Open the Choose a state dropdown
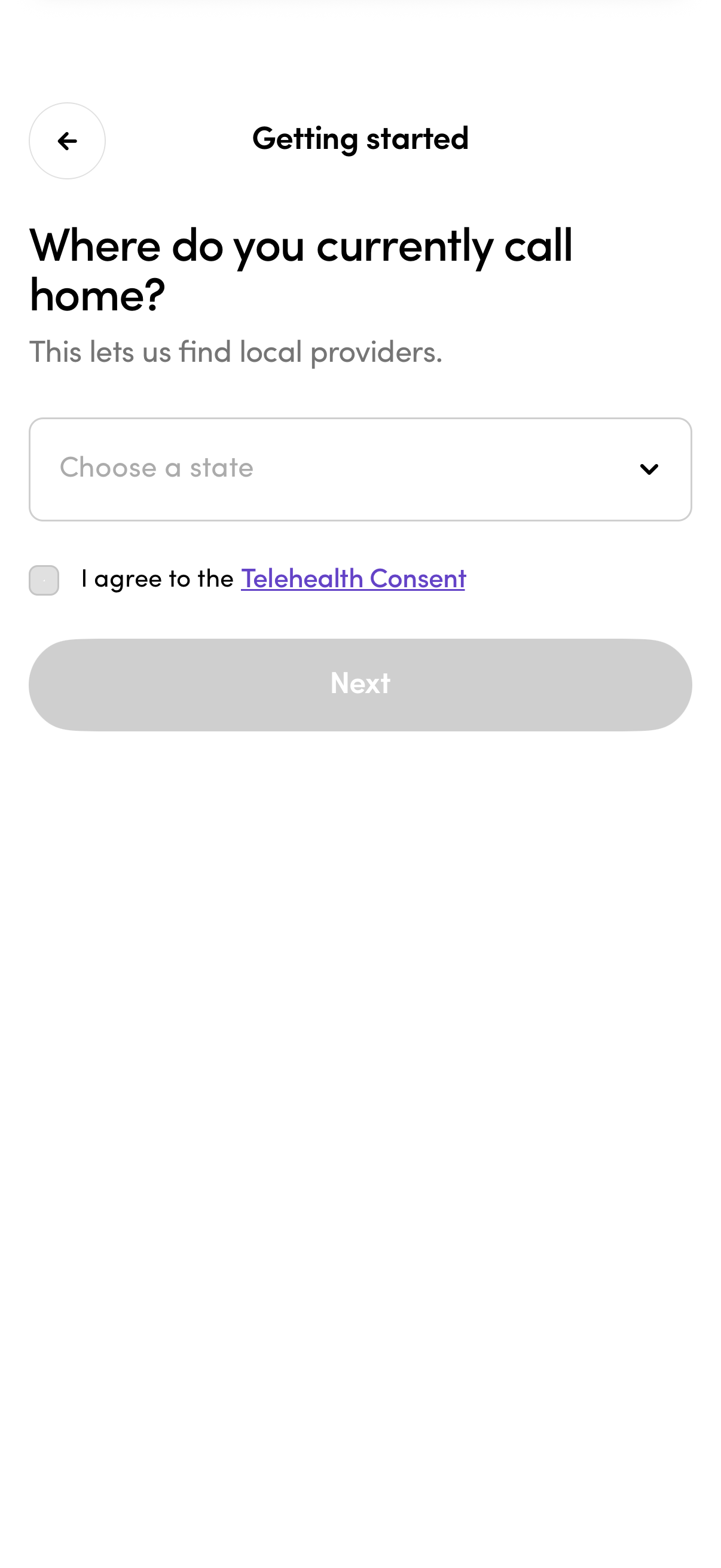The width and height of the screenshot is (721, 1568). click(360, 468)
